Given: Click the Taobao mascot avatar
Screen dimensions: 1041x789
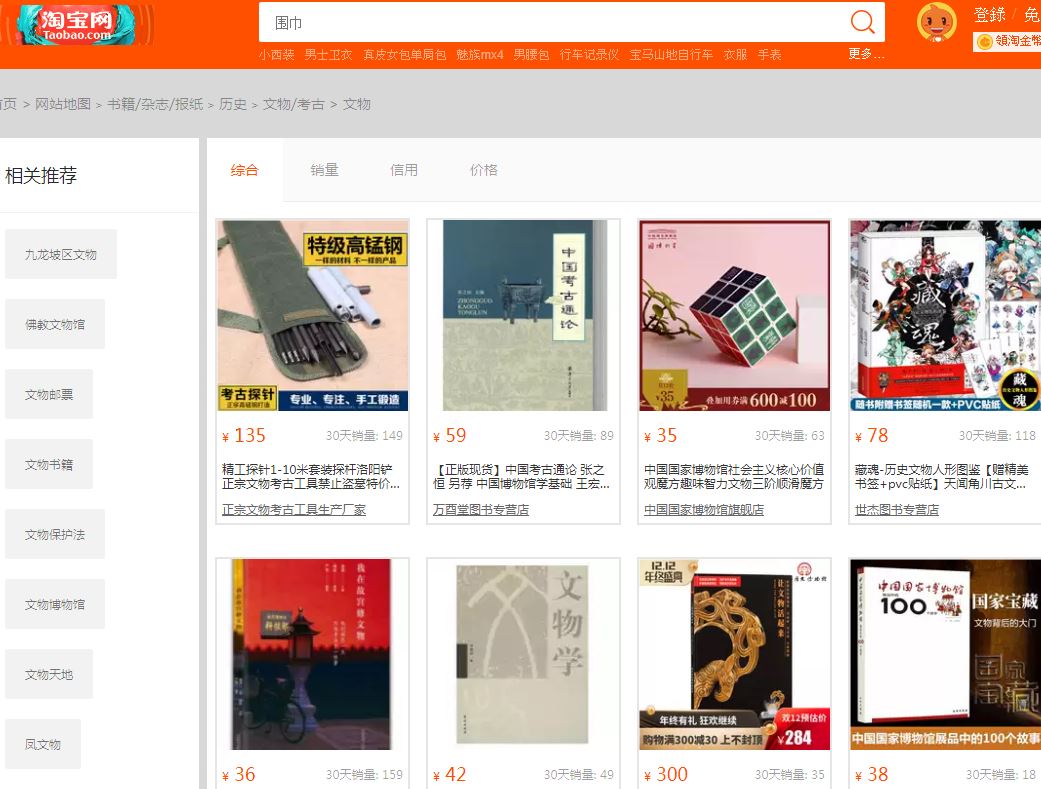Looking at the screenshot, I should [936, 22].
